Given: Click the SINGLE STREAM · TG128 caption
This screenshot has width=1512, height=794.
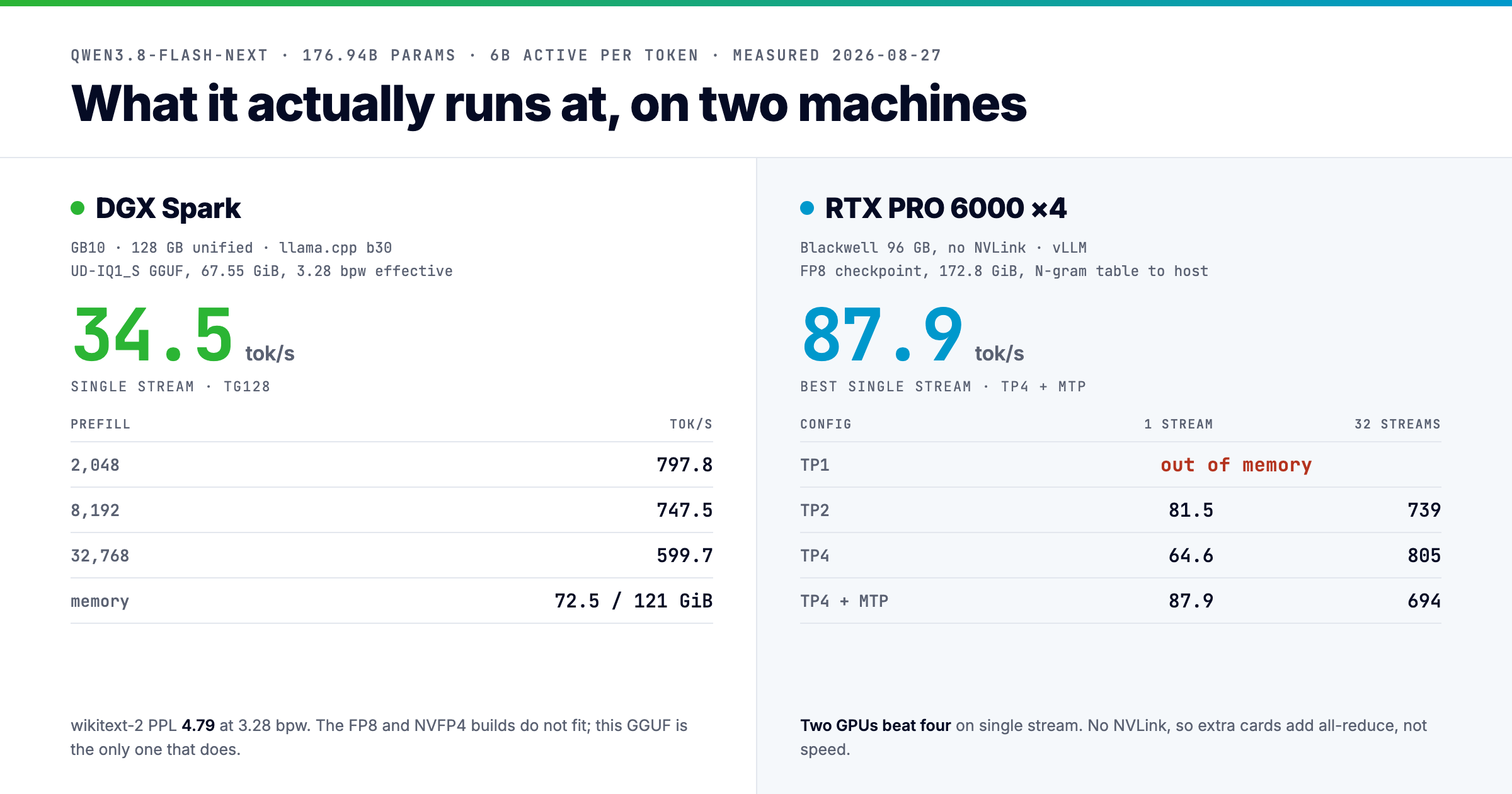Looking at the screenshot, I should 170,386.
